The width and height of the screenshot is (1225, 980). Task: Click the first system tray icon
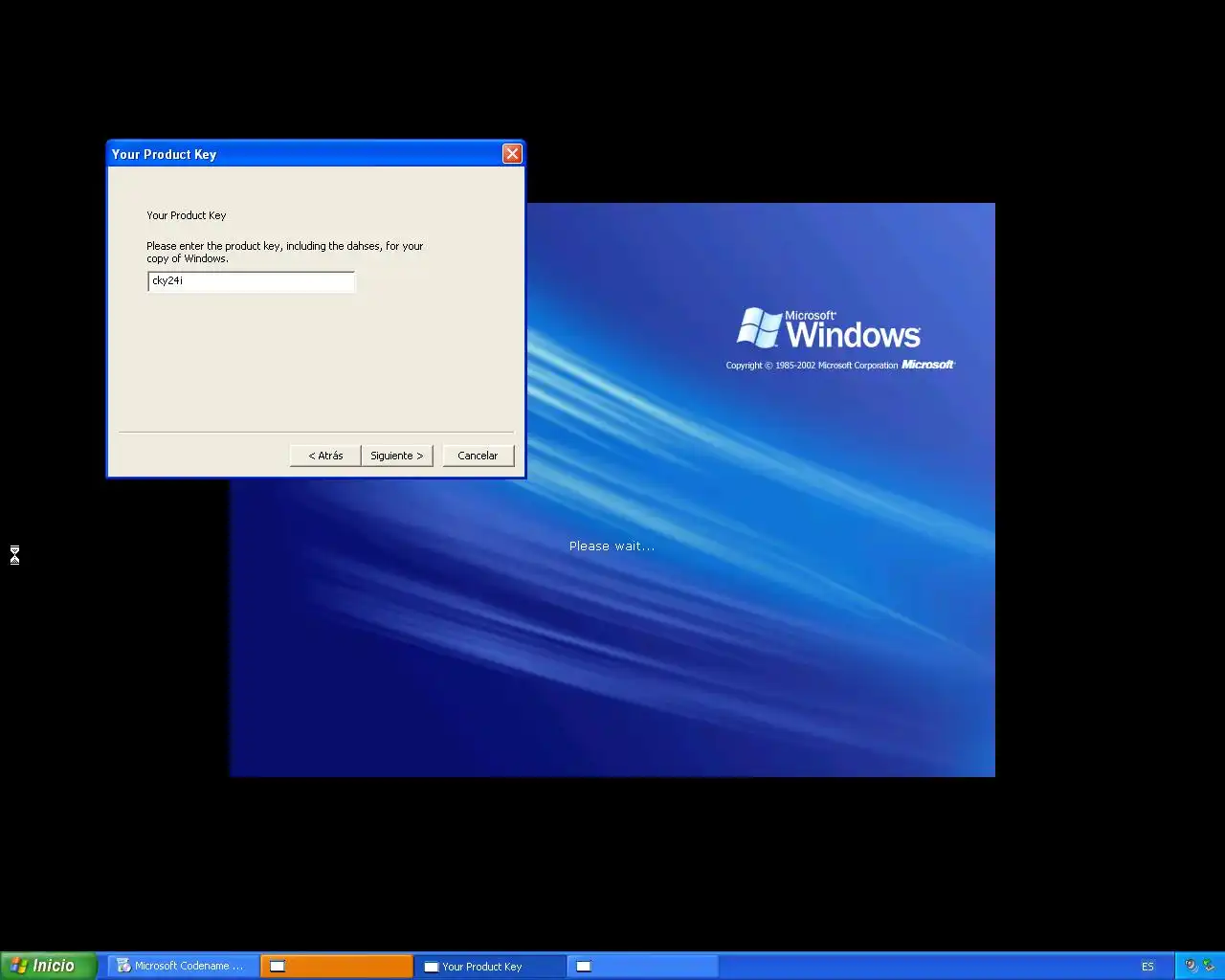pyautogui.click(x=1191, y=966)
